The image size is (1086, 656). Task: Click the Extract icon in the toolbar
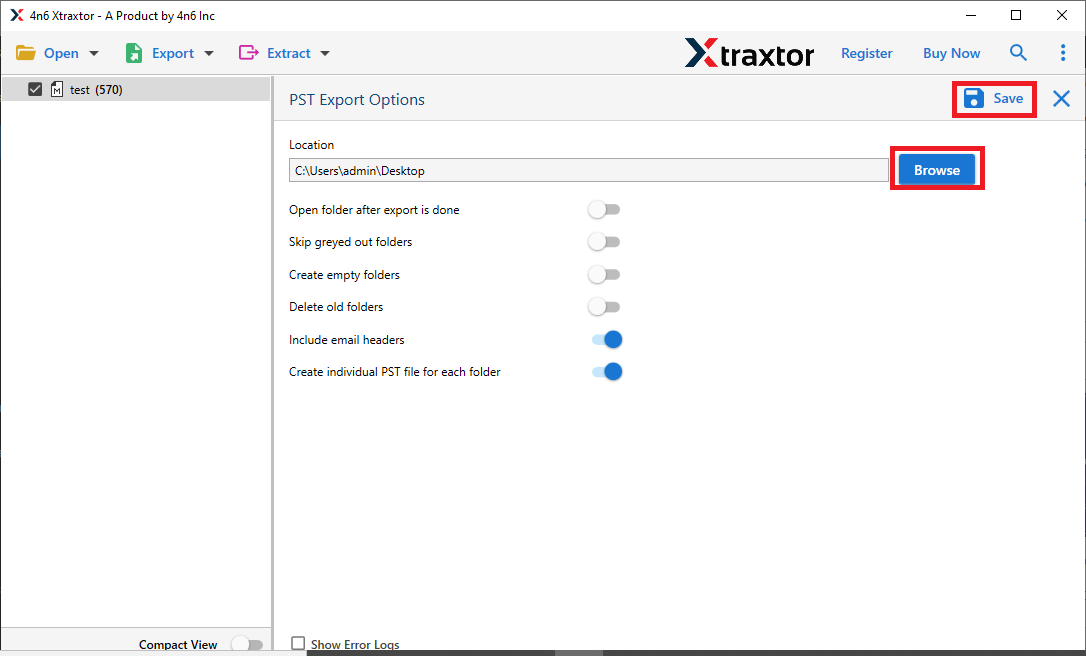coord(250,52)
